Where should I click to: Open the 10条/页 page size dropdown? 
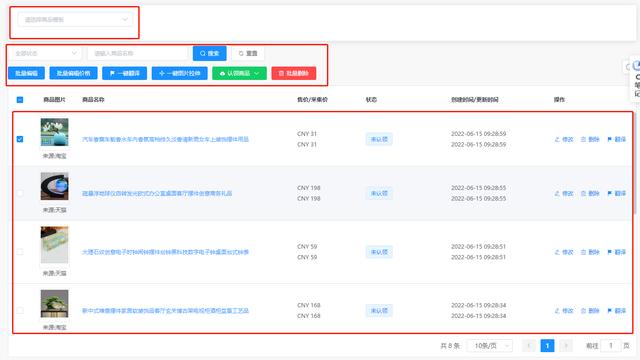click(490, 346)
